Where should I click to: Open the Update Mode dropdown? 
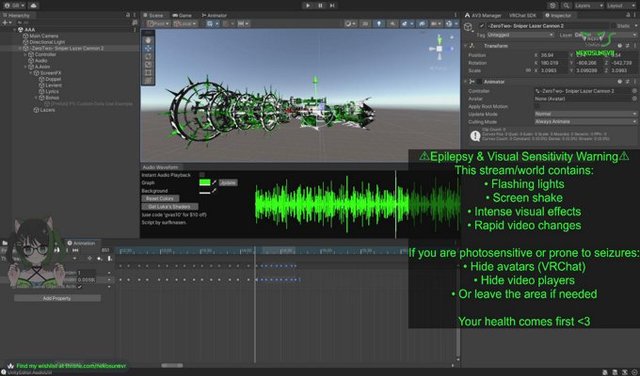(x=585, y=114)
